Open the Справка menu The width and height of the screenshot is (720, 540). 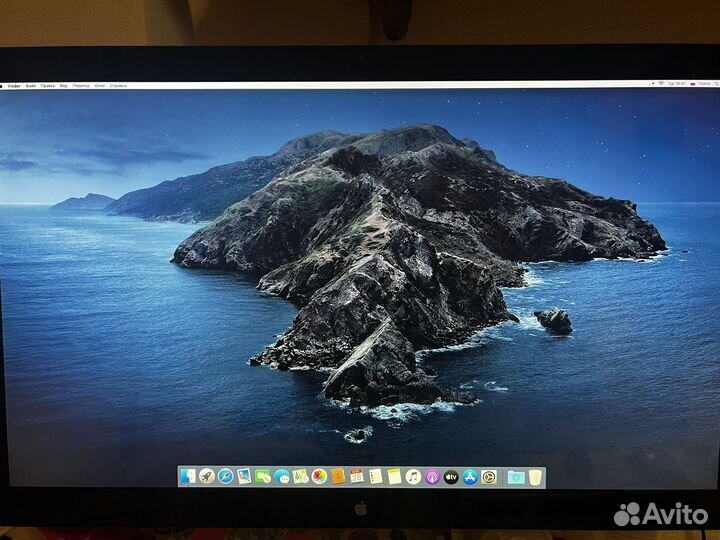coord(118,86)
